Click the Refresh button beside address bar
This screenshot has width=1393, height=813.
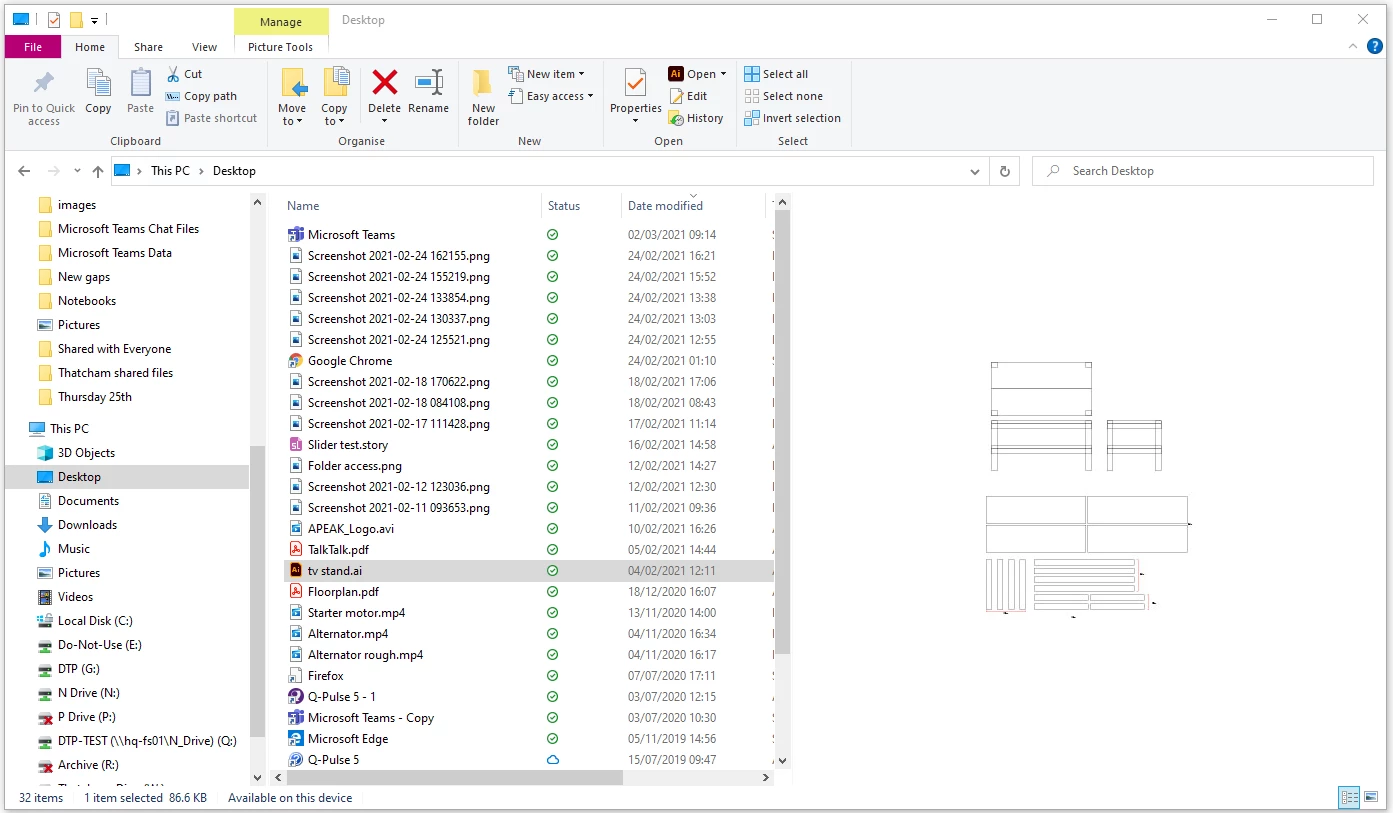click(x=1005, y=171)
